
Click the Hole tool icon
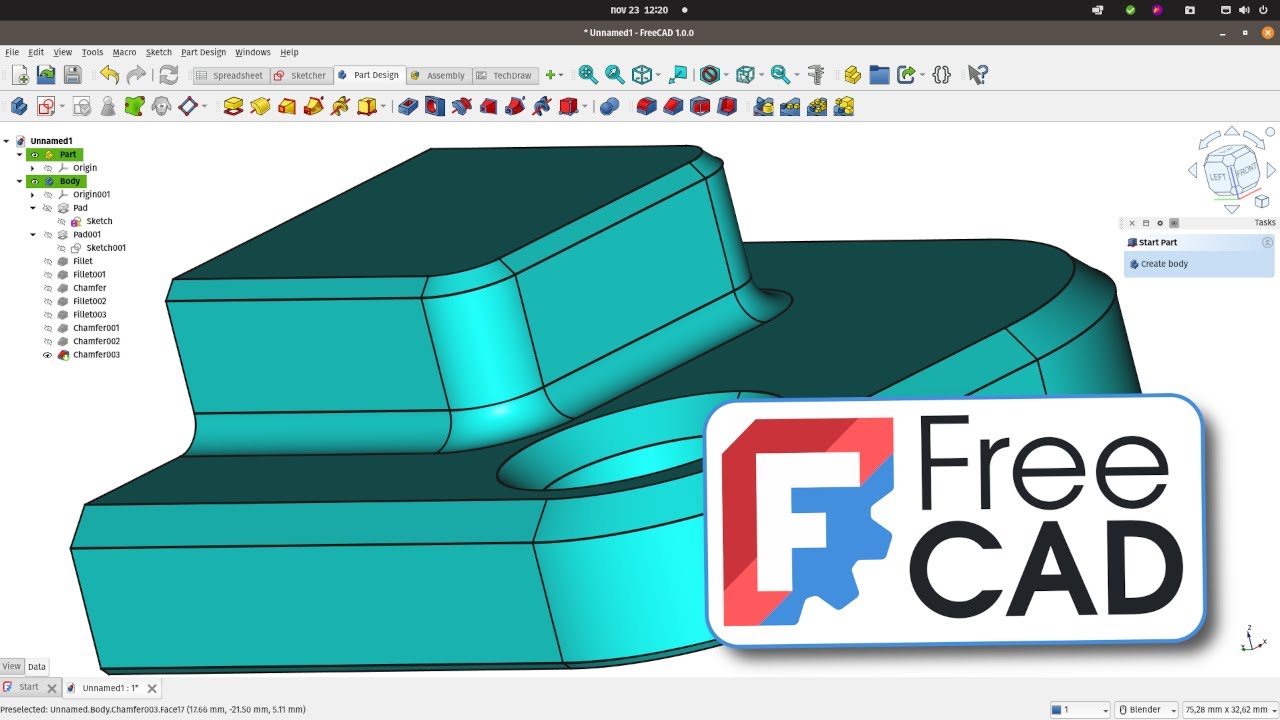[434, 106]
